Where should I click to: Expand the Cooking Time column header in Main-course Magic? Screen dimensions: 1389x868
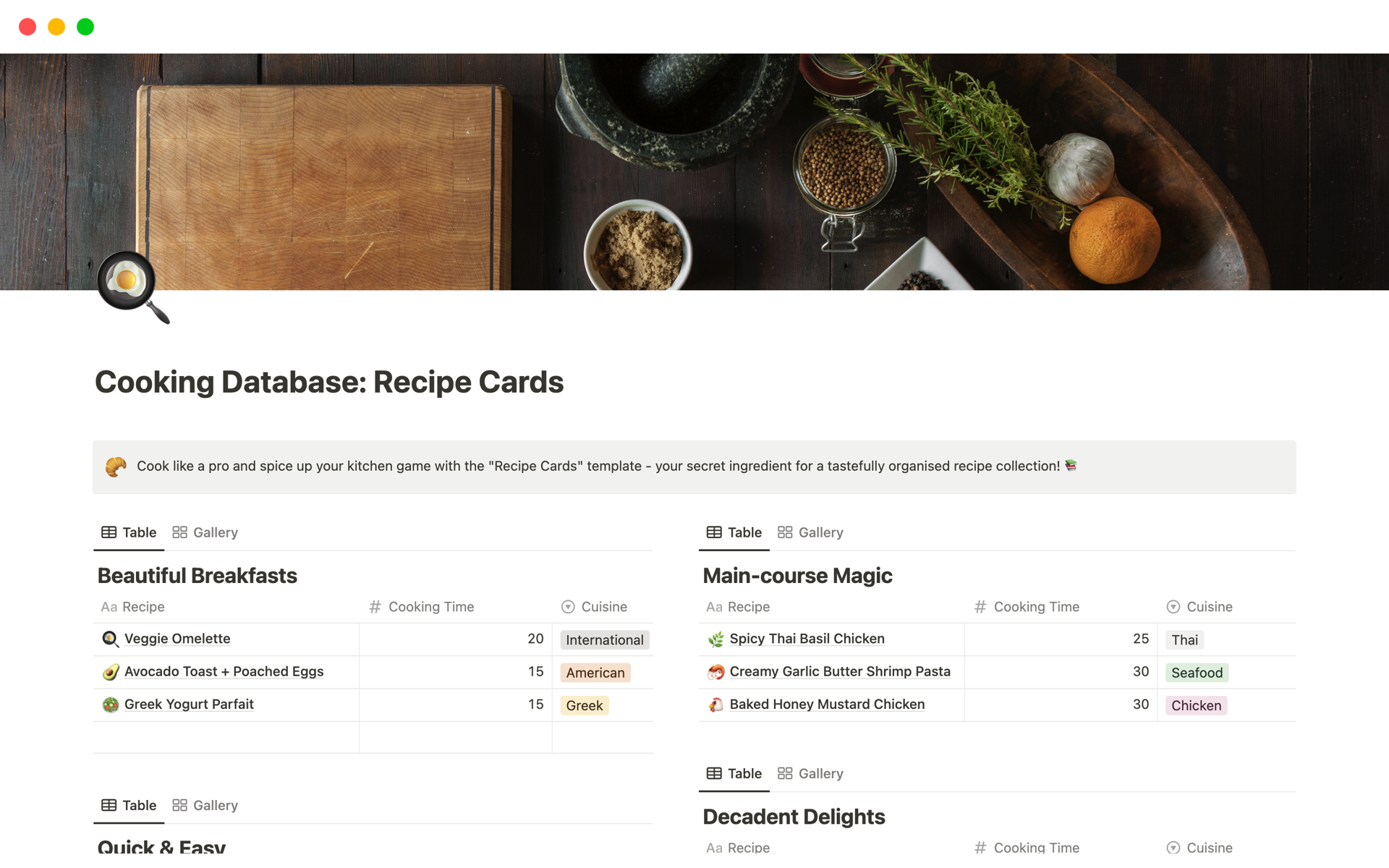coord(1037,605)
